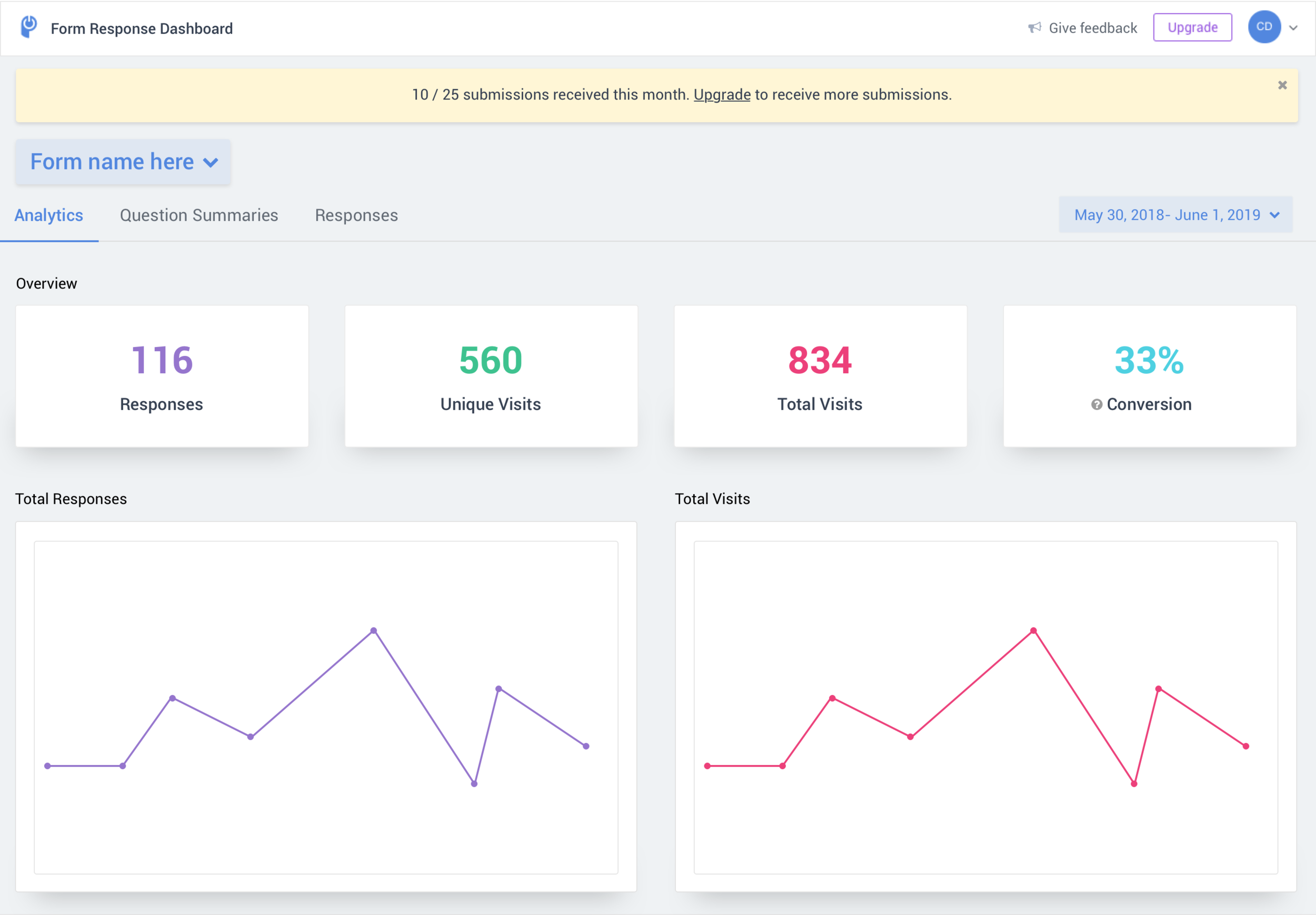Click the Conversion help question-mark icon
Image resolution: width=1316 pixels, height=915 pixels.
(1096, 405)
